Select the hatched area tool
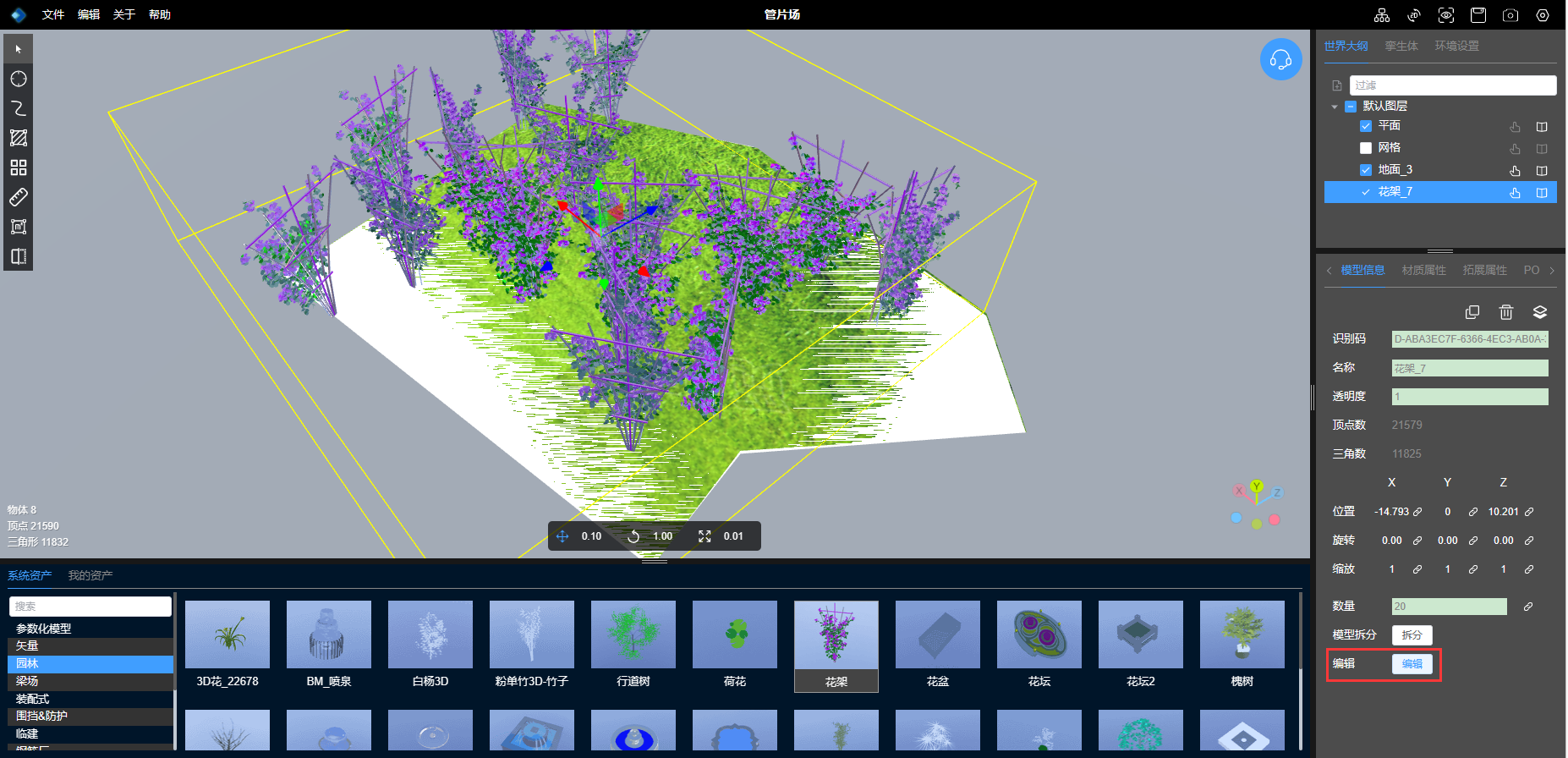This screenshot has height=758, width=1568. [x=19, y=138]
